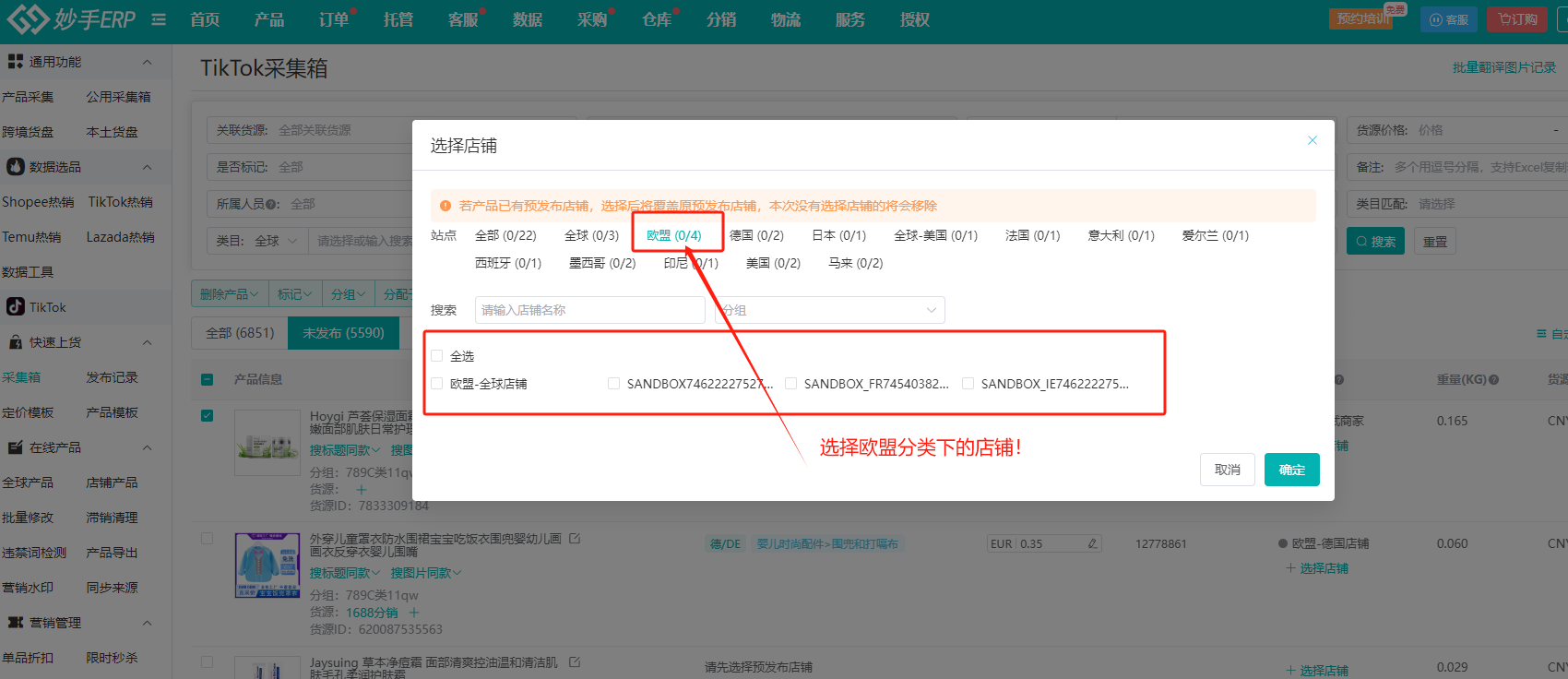Click the 在线产品 edit icon
1568x679 pixels.
(15, 447)
